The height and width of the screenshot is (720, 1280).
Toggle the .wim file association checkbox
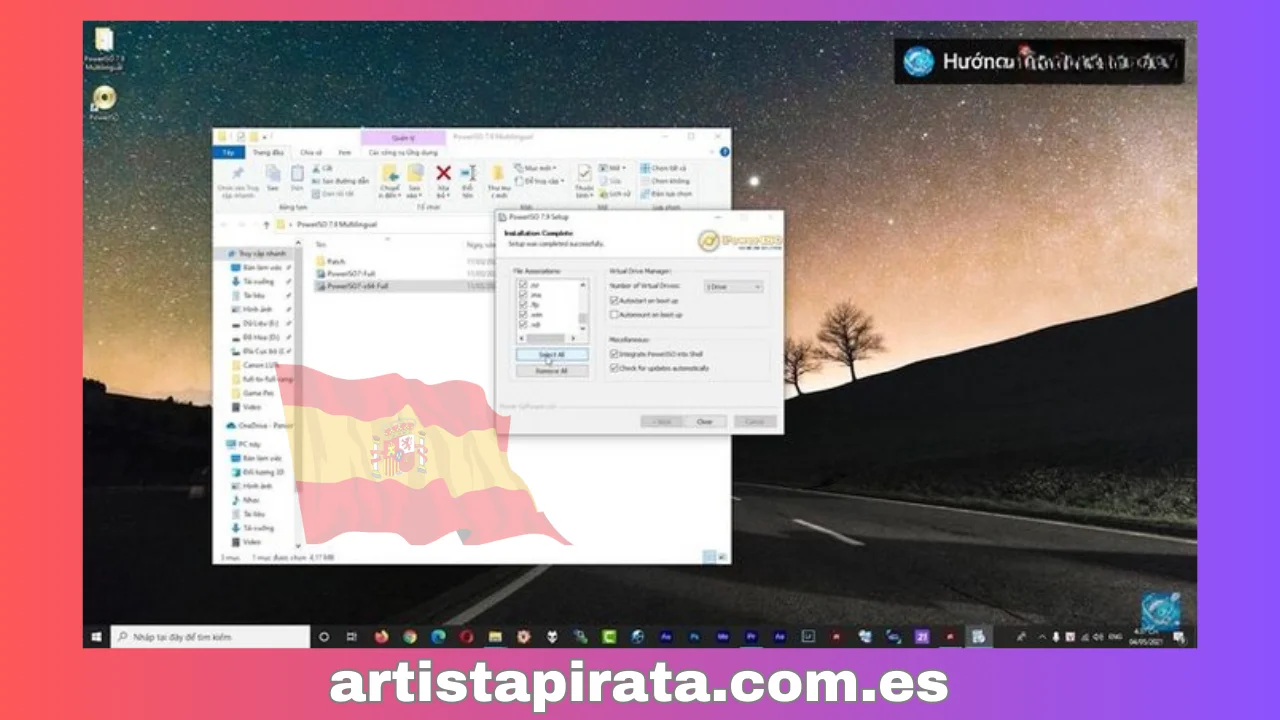(523, 314)
